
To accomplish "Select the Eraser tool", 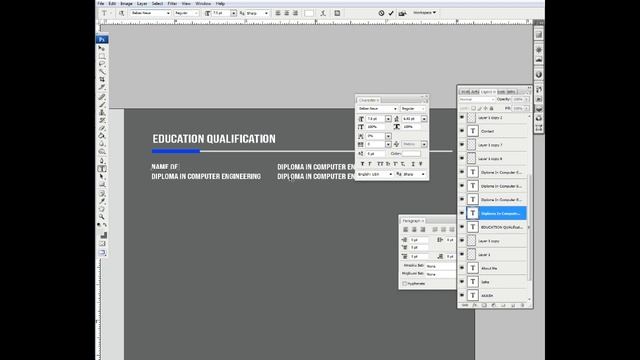I will pyautogui.click(x=102, y=128).
